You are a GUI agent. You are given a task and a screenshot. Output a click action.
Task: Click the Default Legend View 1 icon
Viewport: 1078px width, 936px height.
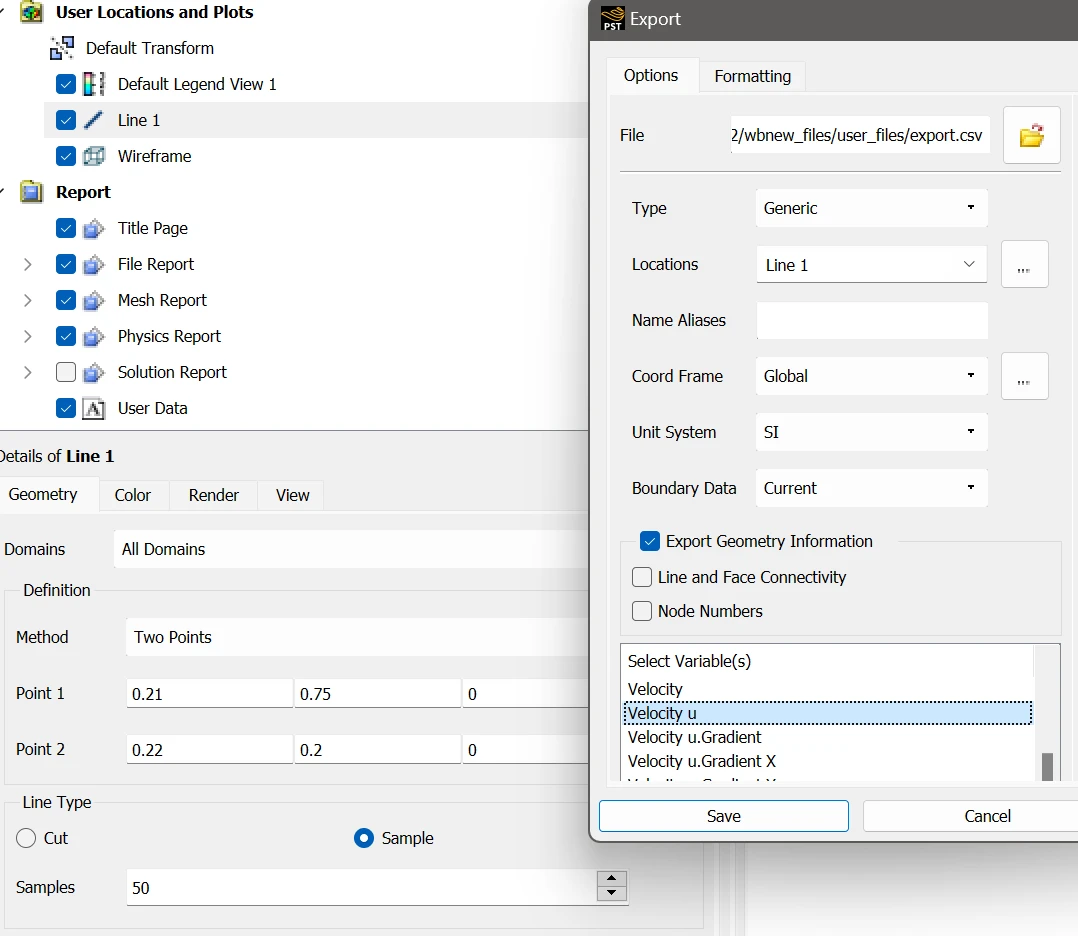[94, 84]
